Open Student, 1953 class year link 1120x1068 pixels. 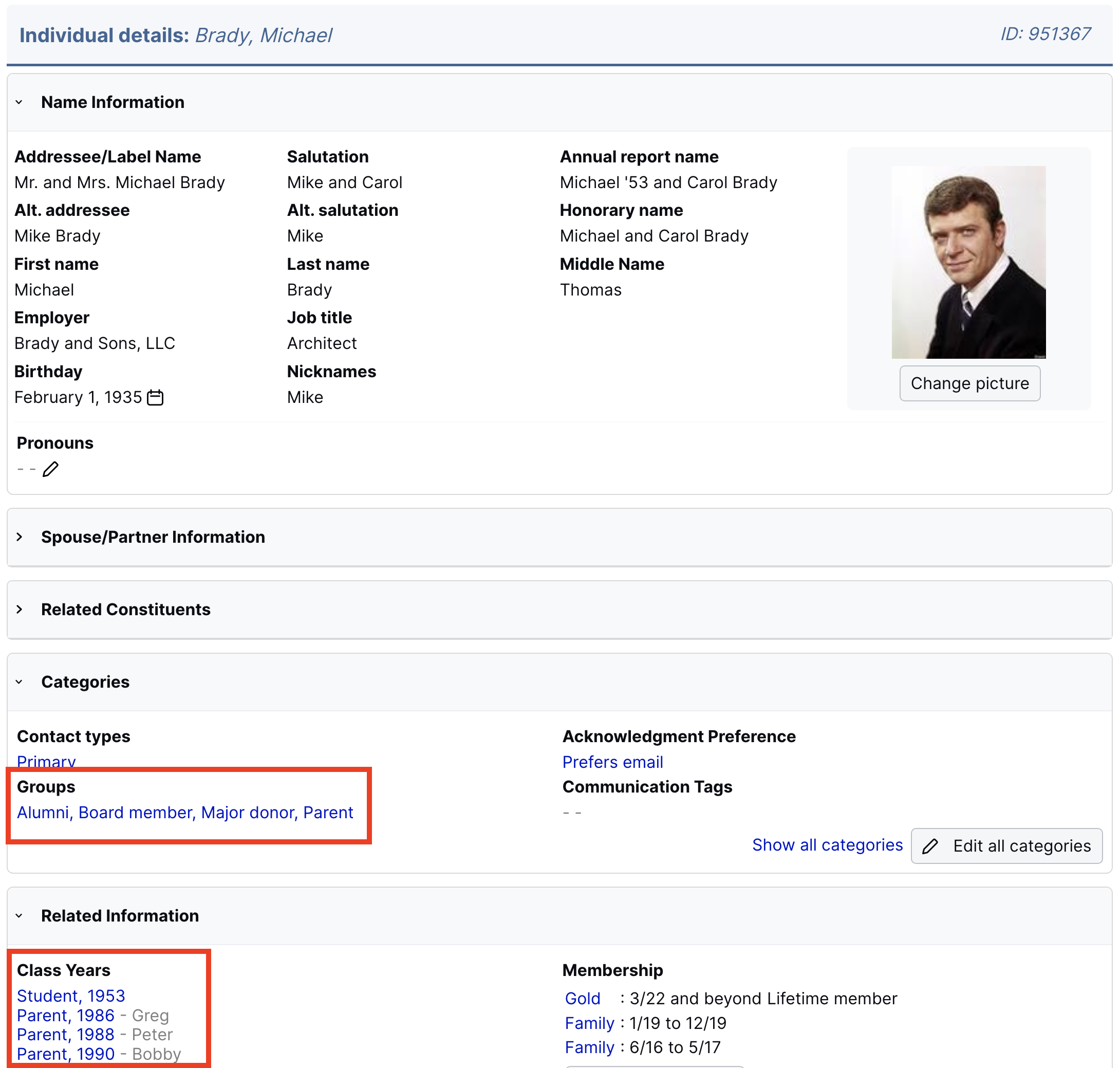point(71,996)
